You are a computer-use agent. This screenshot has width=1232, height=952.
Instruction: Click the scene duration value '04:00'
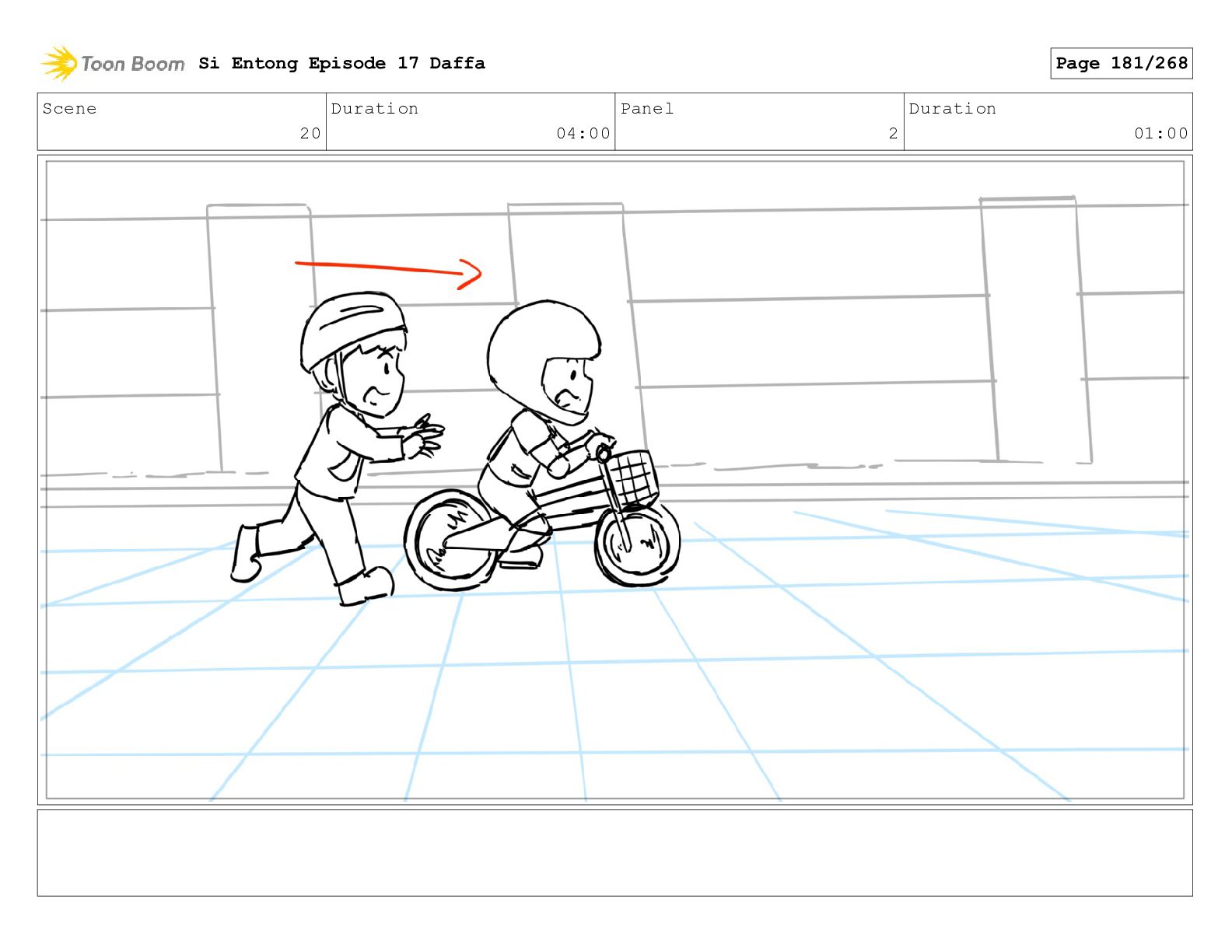[x=583, y=133]
